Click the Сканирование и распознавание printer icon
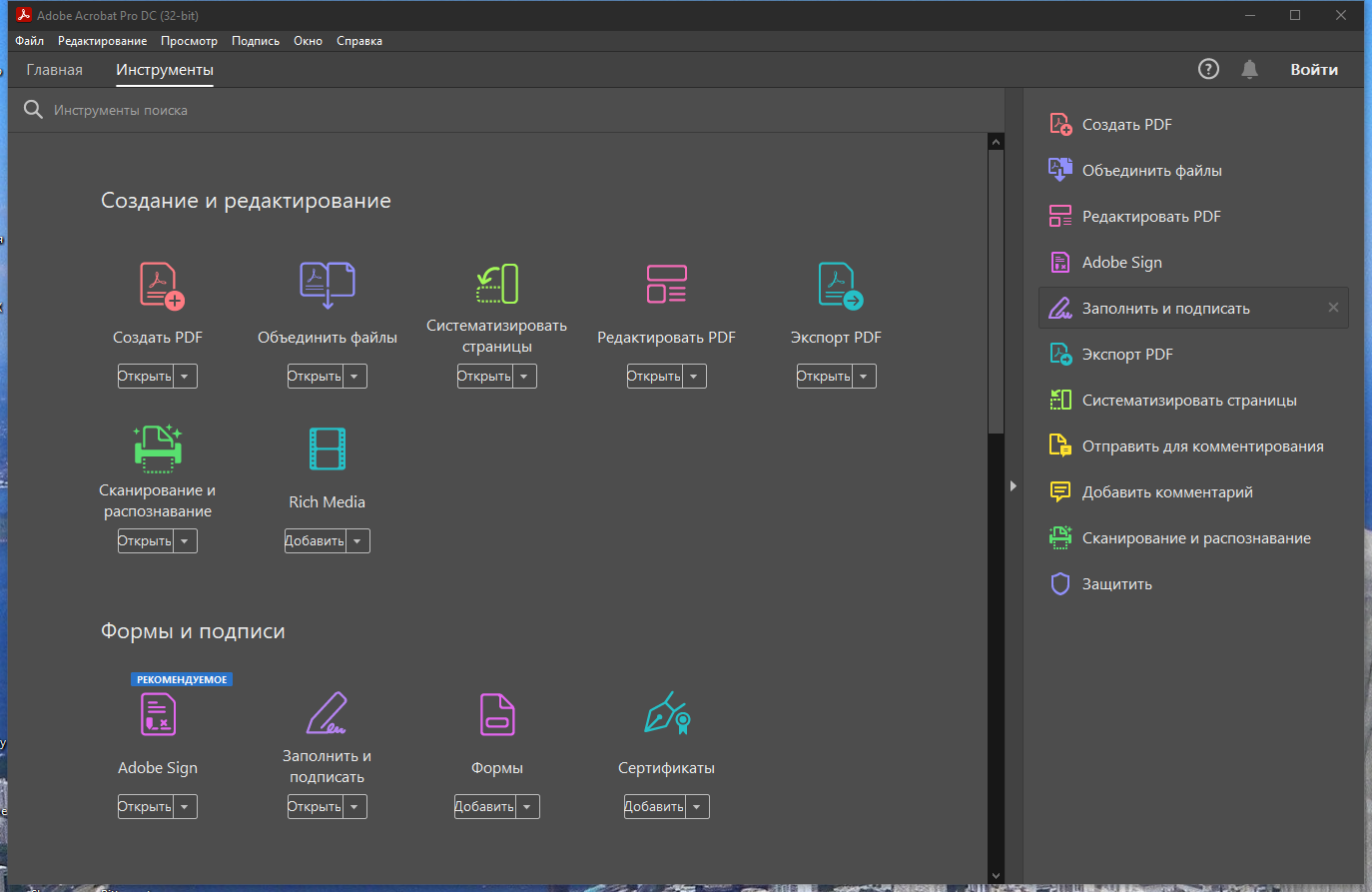Screen dimensions: 1372x892 click(158, 447)
